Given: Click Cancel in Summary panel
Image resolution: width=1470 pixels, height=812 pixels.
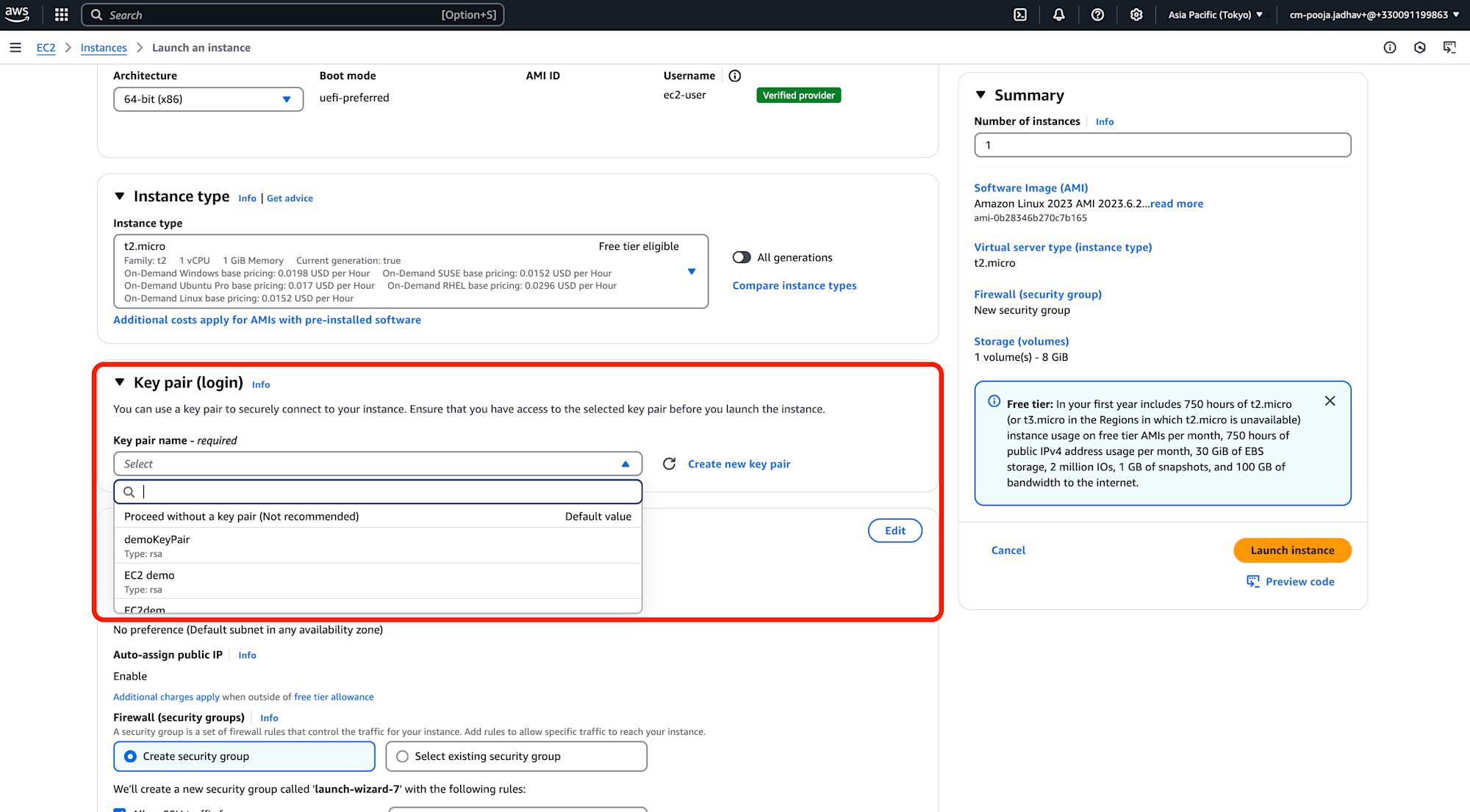Looking at the screenshot, I should [x=1008, y=550].
